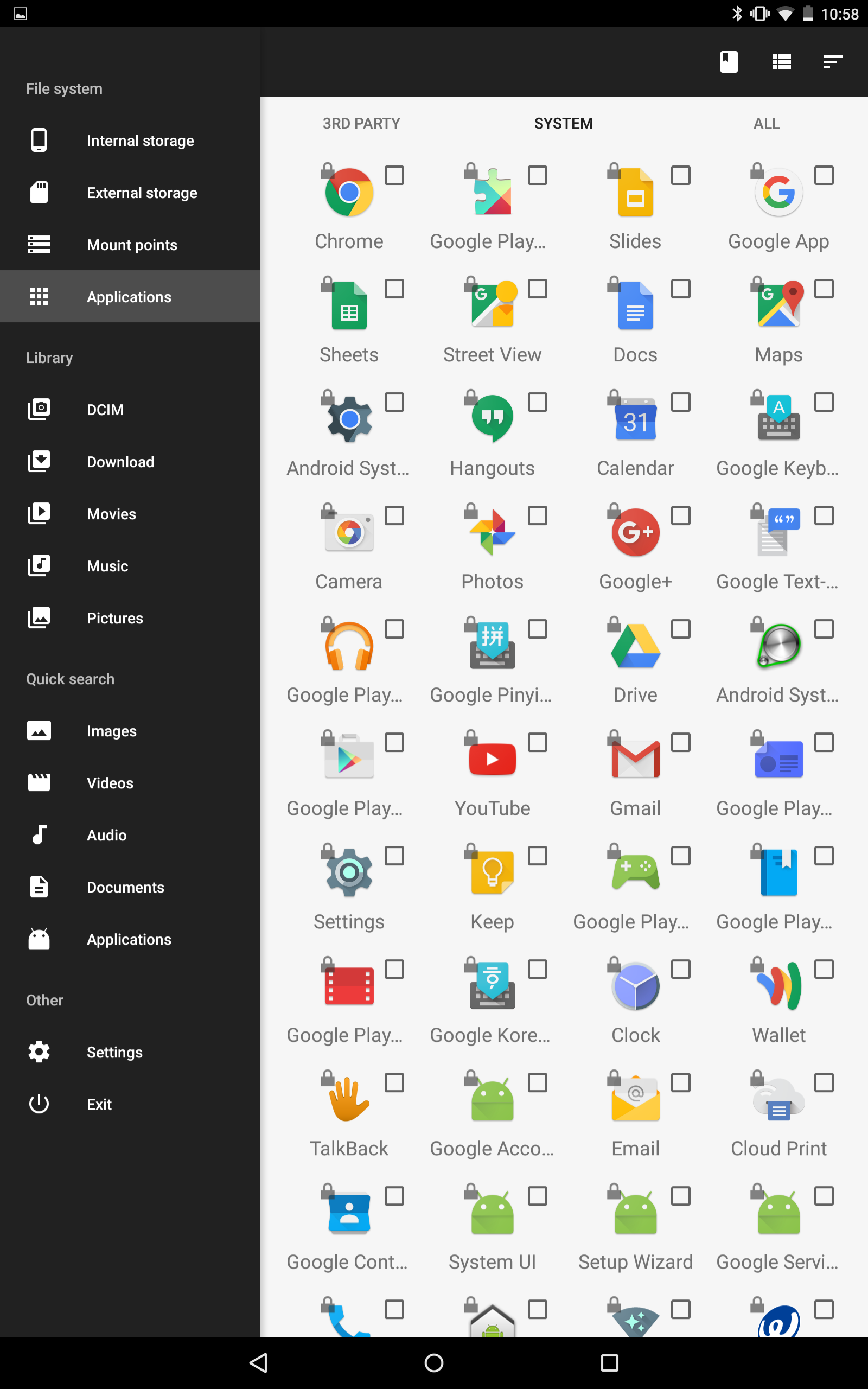This screenshot has height=1389, width=868.
Task: Select Applications under File system
Action: [x=130, y=296]
